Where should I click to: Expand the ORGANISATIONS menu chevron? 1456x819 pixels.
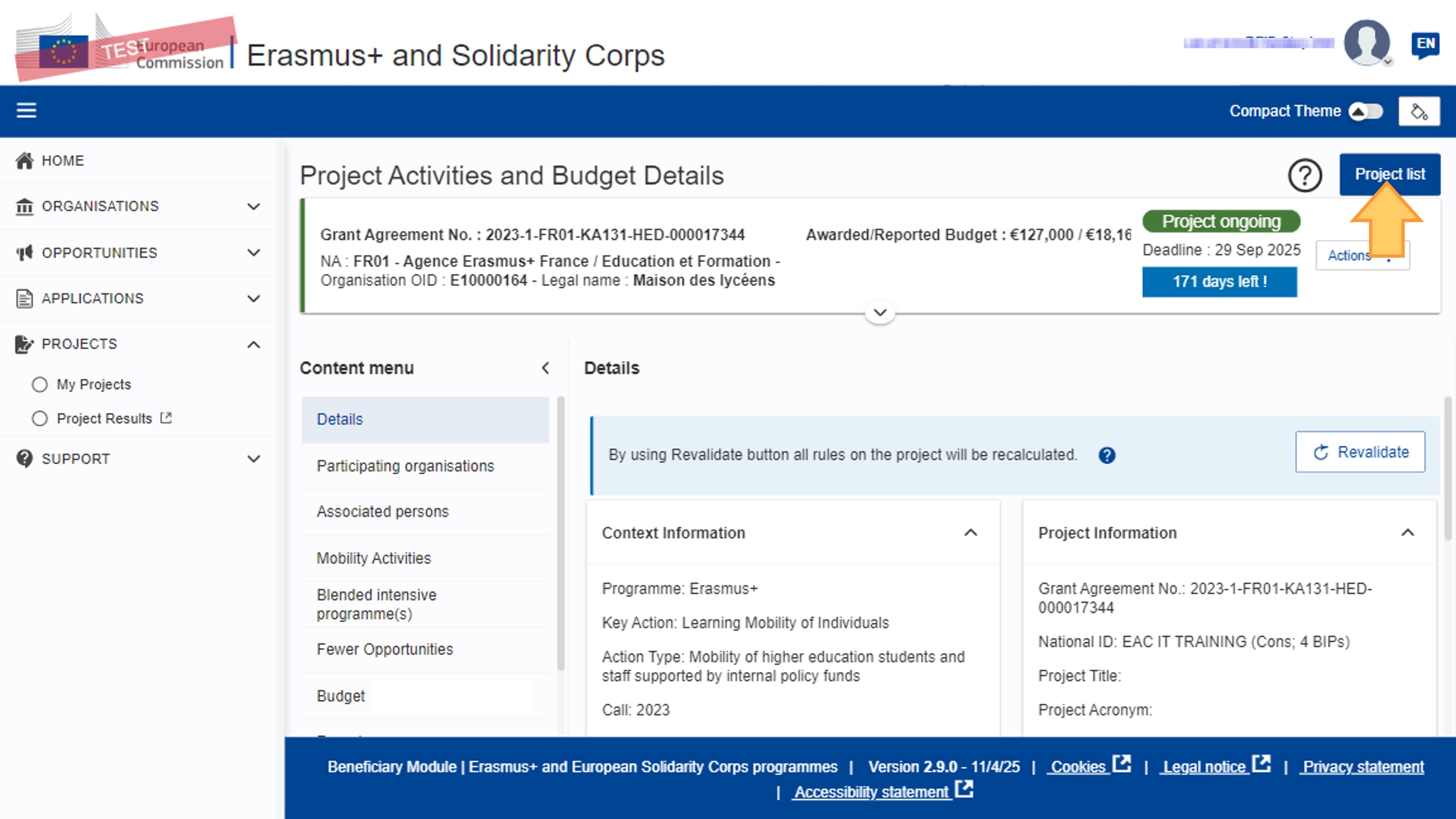pyautogui.click(x=254, y=206)
